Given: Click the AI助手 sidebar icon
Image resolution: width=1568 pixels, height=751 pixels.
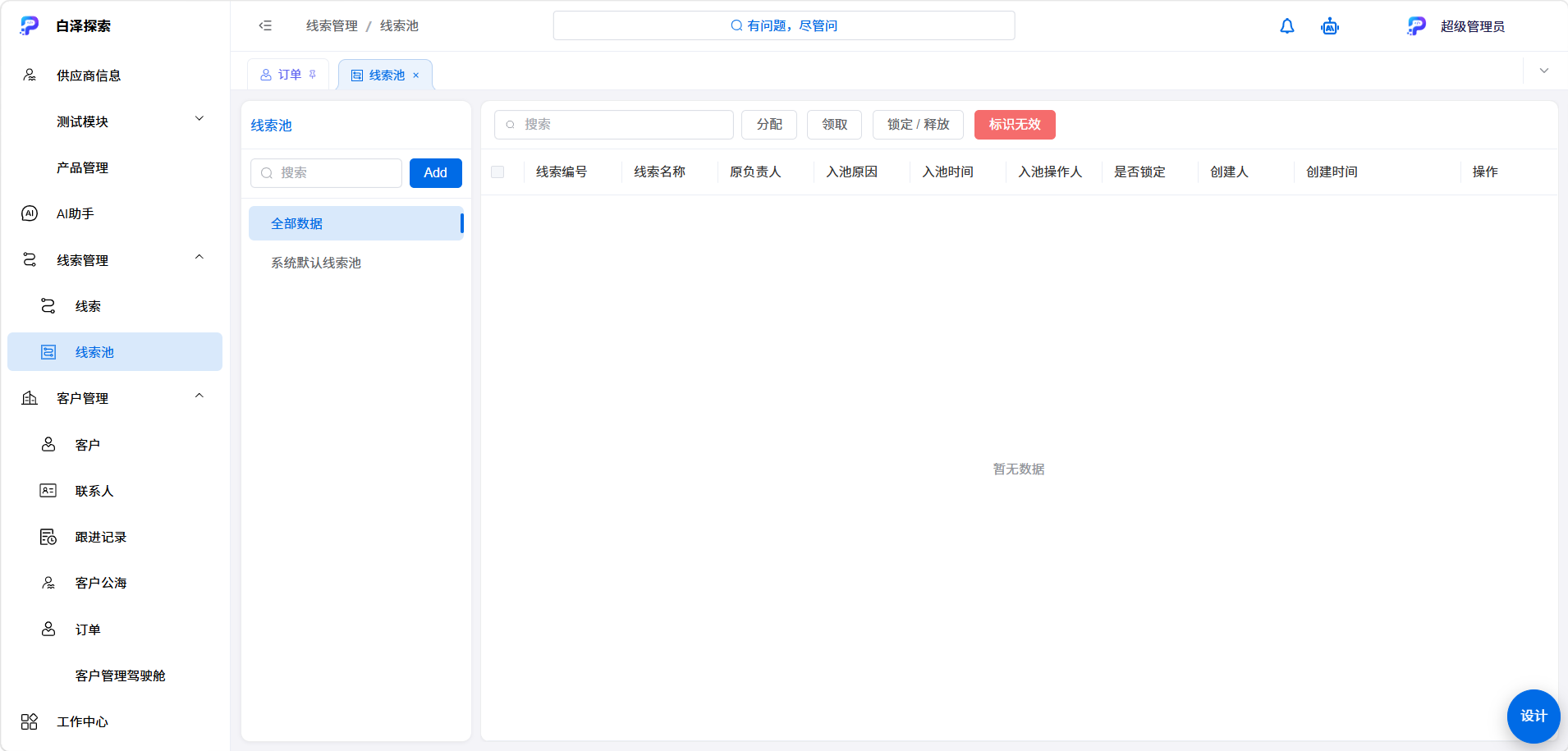Looking at the screenshot, I should [30, 213].
